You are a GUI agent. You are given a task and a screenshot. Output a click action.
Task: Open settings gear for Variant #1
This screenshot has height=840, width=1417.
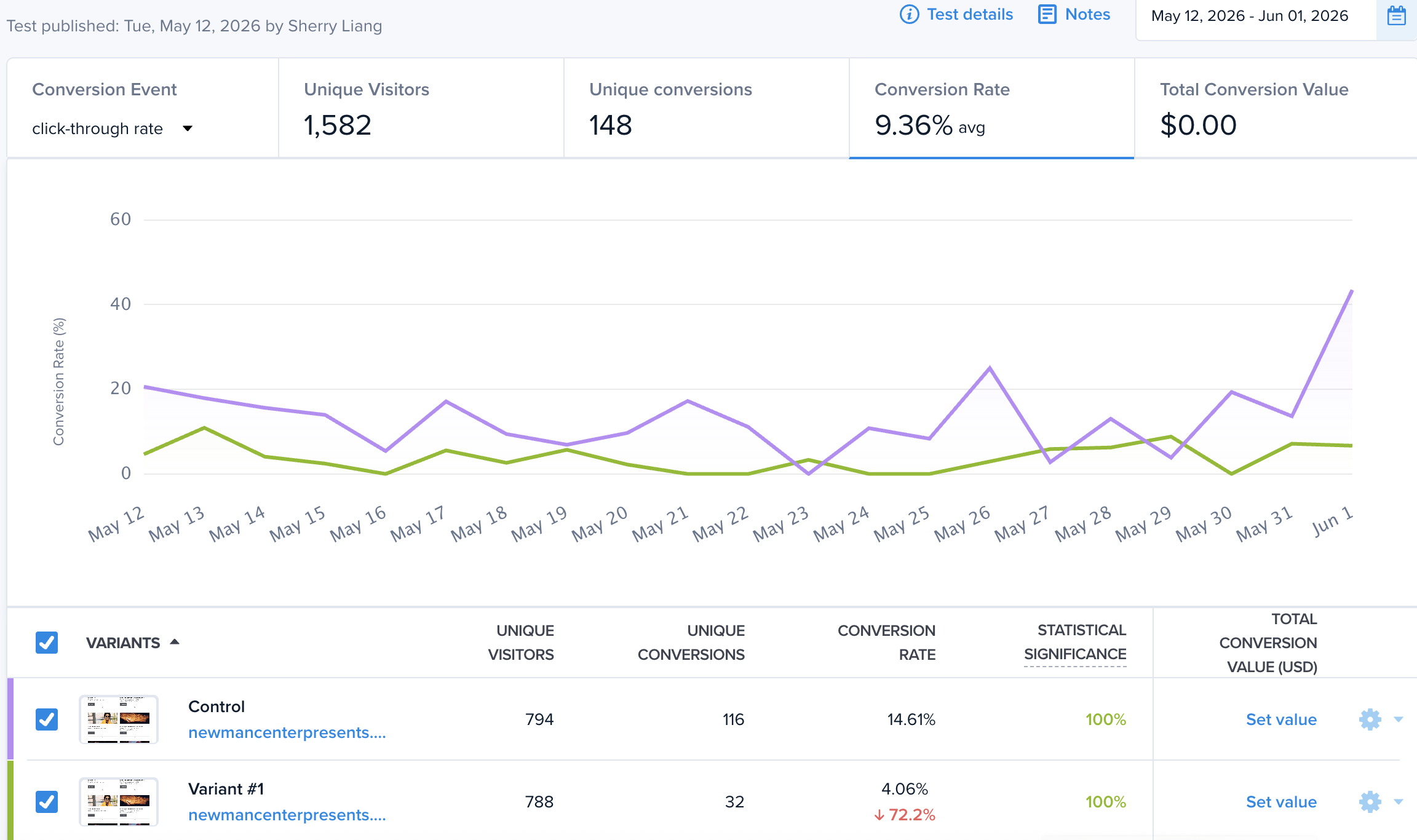[x=1370, y=802]
